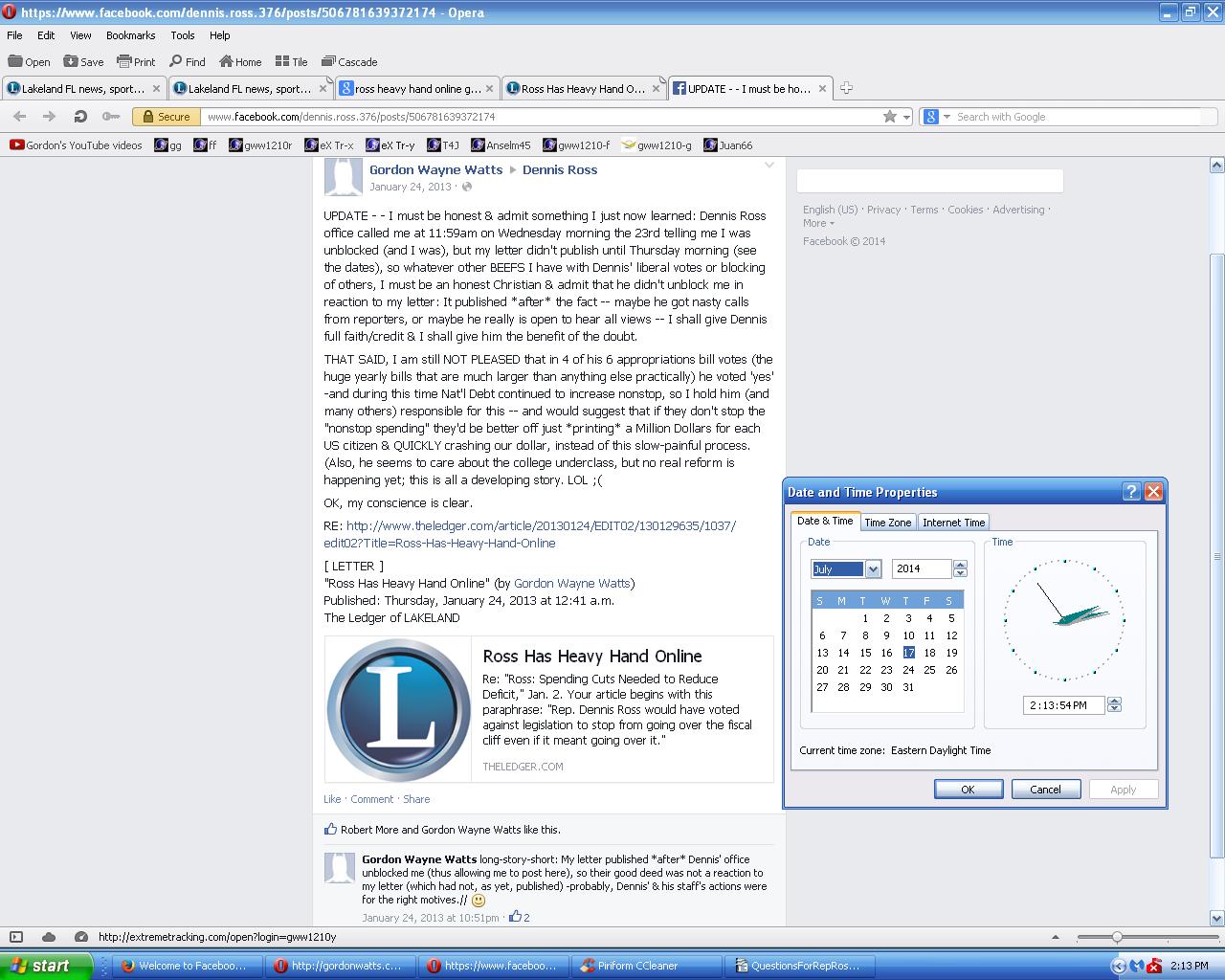Click the panel toggle icon in status bar
The height and width of the screenshot is (980, 1225).
click(16, 937)
